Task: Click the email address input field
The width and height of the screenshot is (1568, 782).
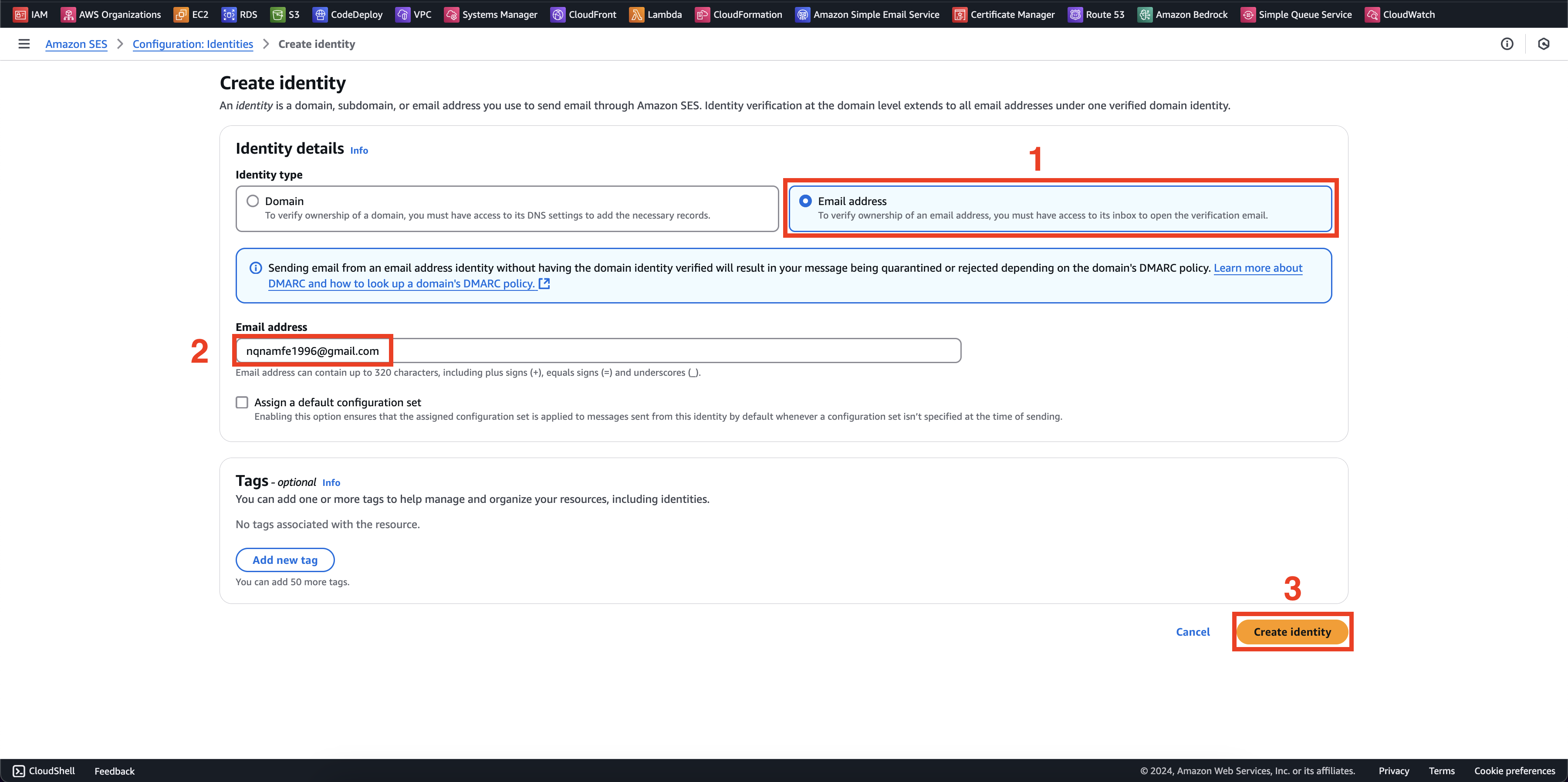Action: 598,351
